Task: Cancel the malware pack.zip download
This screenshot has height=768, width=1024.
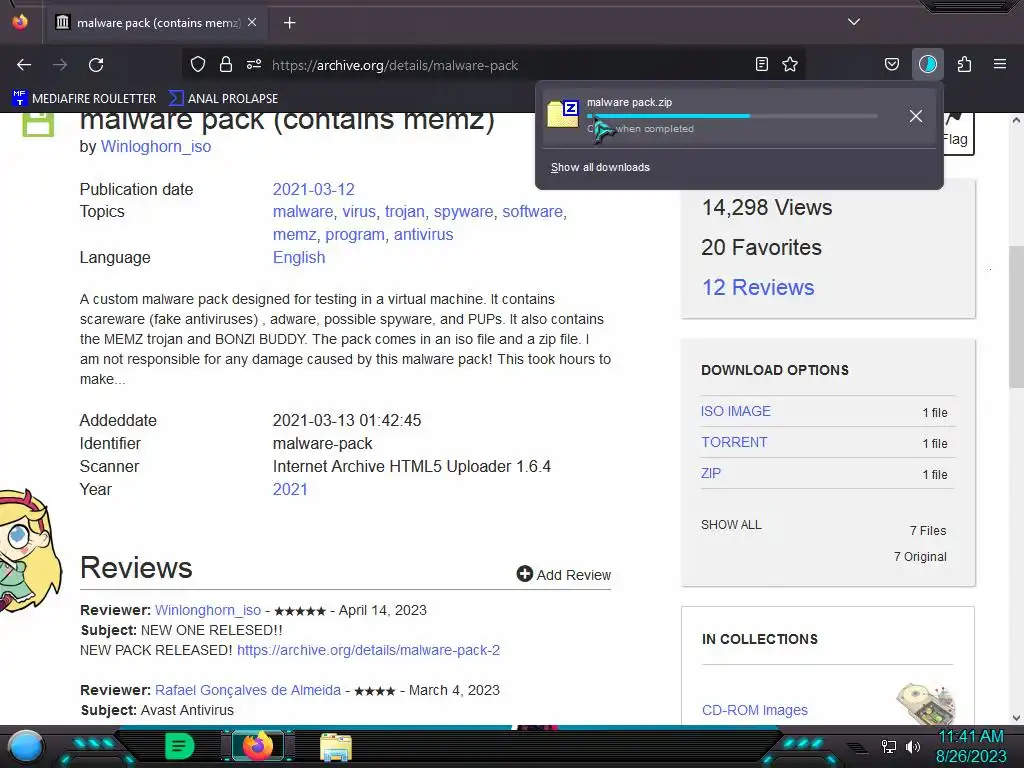Action: 916,116
